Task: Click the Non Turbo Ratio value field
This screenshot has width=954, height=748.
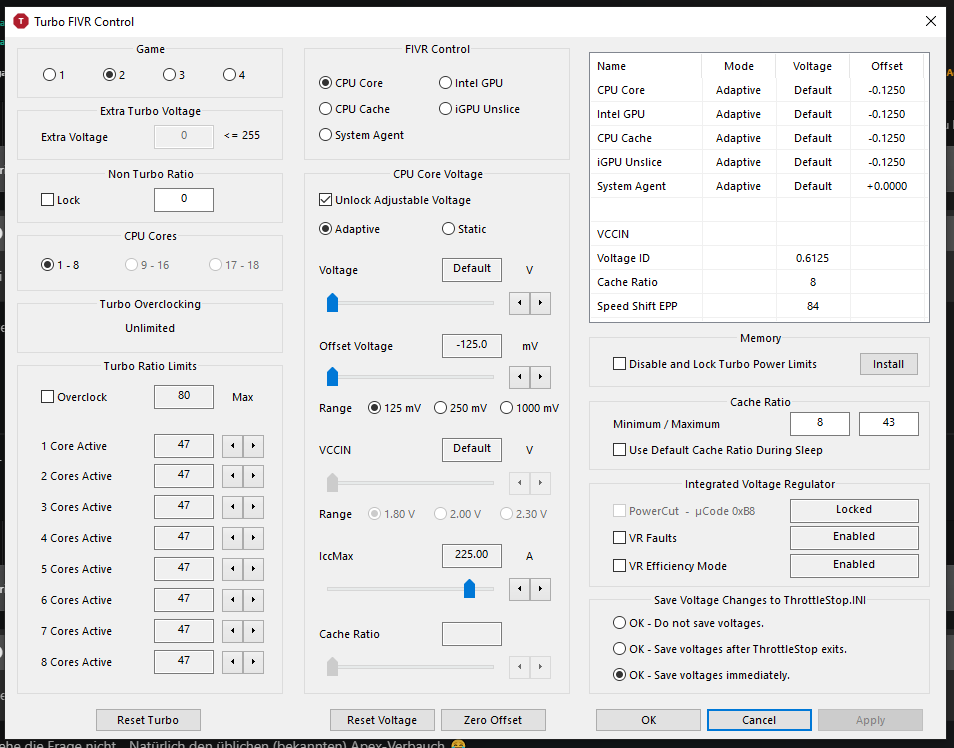Action: coord(184,200)
